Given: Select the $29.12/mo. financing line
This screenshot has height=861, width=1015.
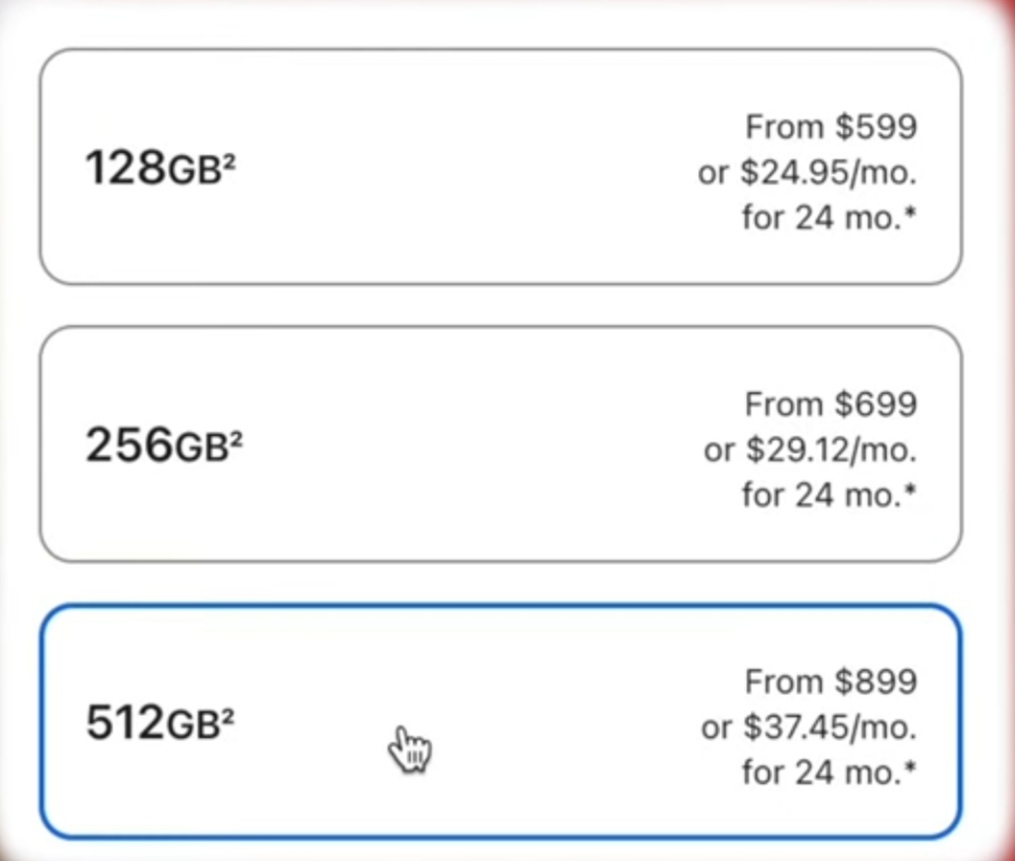Looking at the screenshot, I should [x=810, y=450].
